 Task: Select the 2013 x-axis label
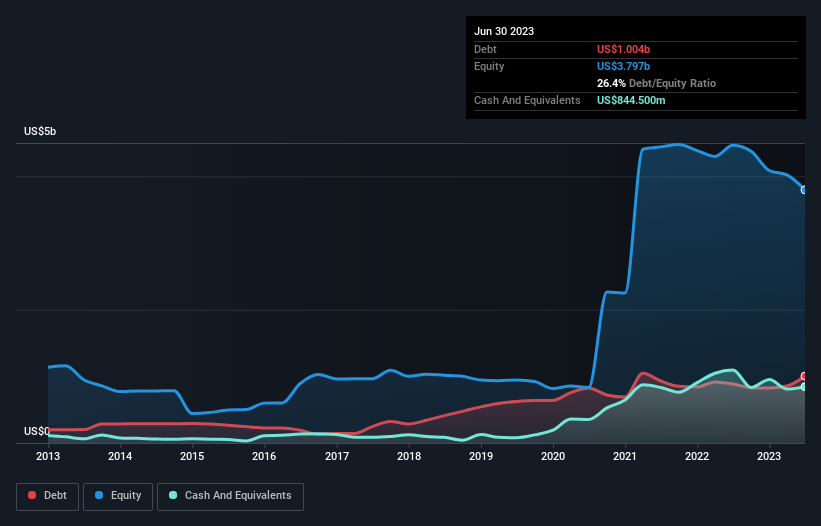[x=48, y=456]
